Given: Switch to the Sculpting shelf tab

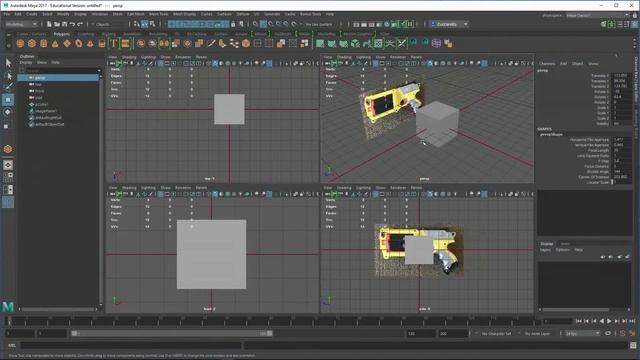Looking at the screenshot, I should point(86,34).
